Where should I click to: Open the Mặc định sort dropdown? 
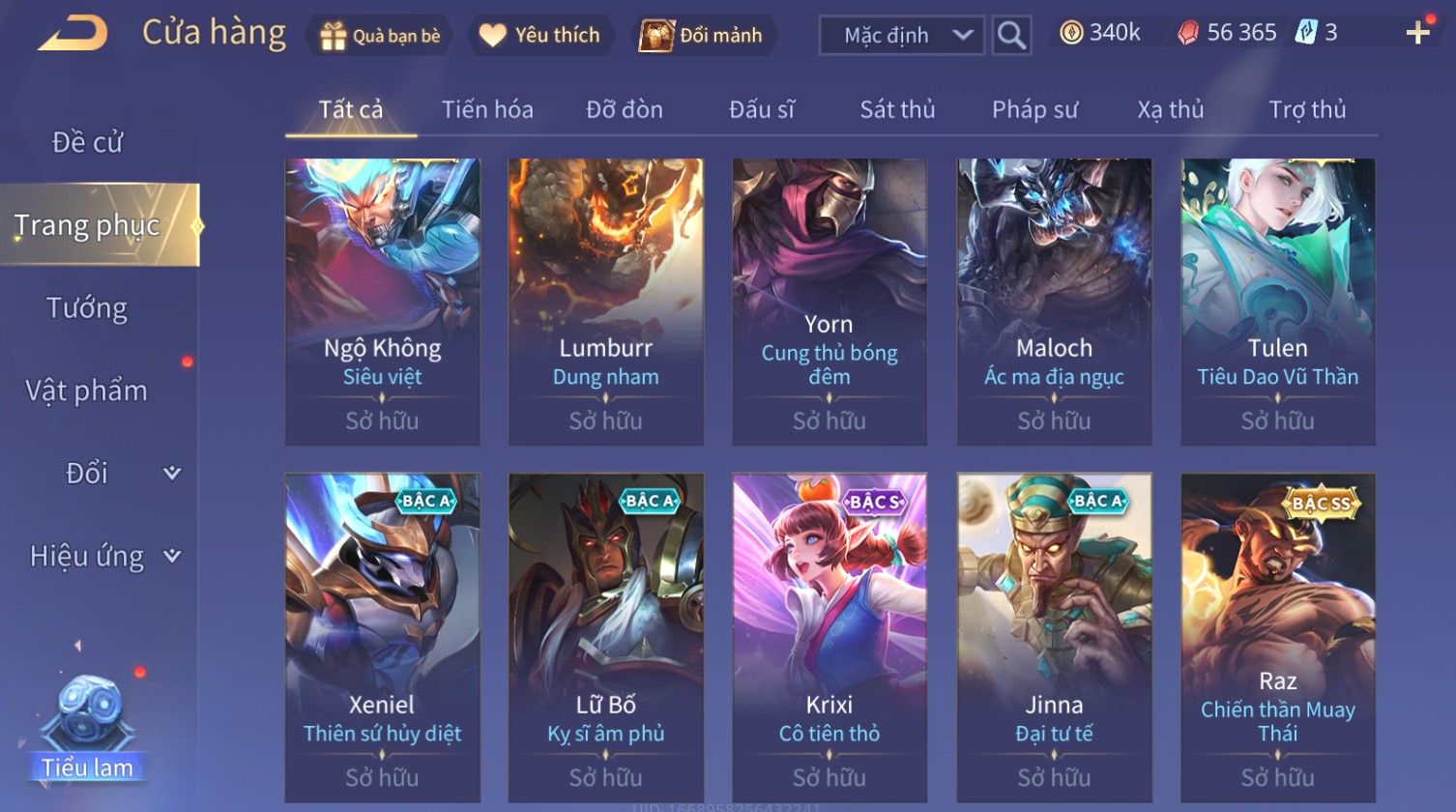(902, 36)
